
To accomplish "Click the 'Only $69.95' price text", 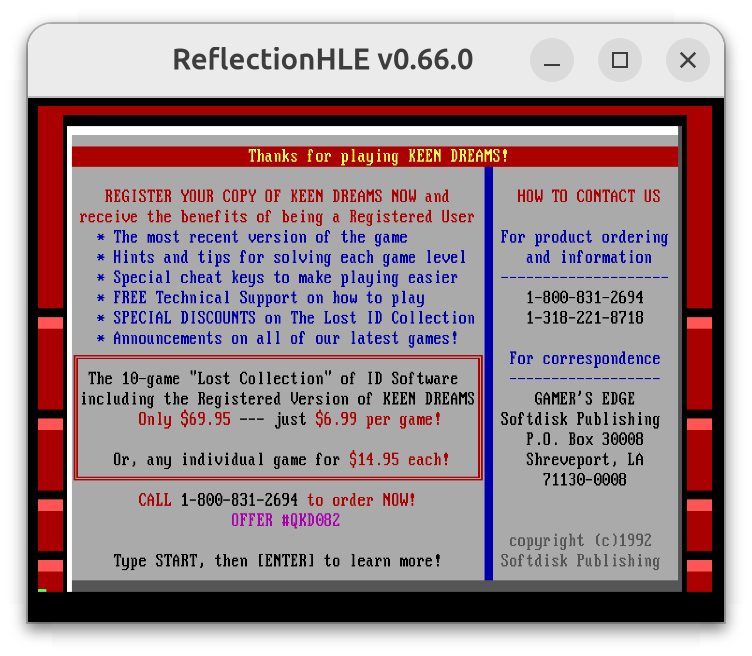I will [184, 419].
